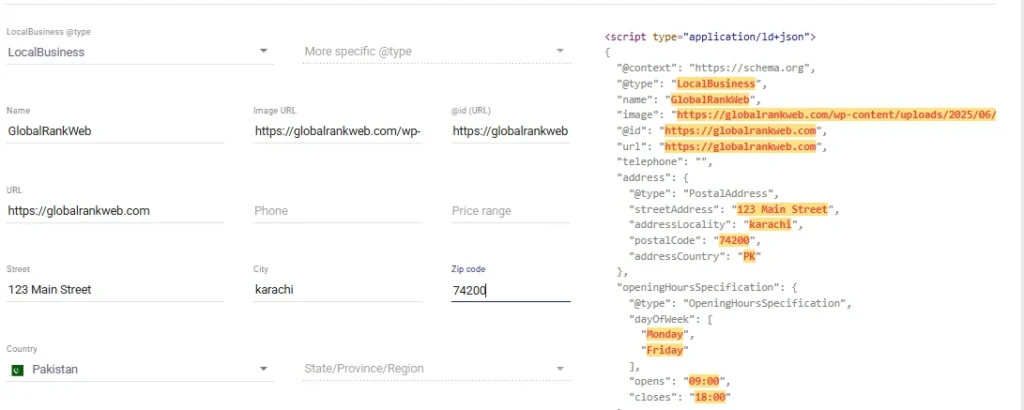Viewport: 1024px width, 410px height.
Task: Click the highlighted "PK" country code
Action: 749,257
